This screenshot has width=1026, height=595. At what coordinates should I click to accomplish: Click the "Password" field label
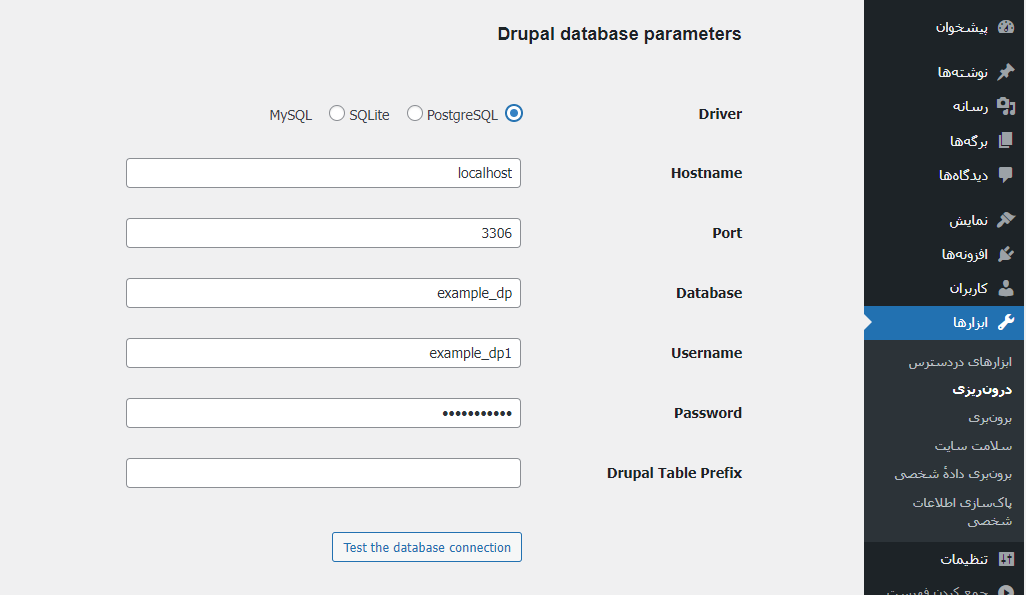tap(707, 413)
